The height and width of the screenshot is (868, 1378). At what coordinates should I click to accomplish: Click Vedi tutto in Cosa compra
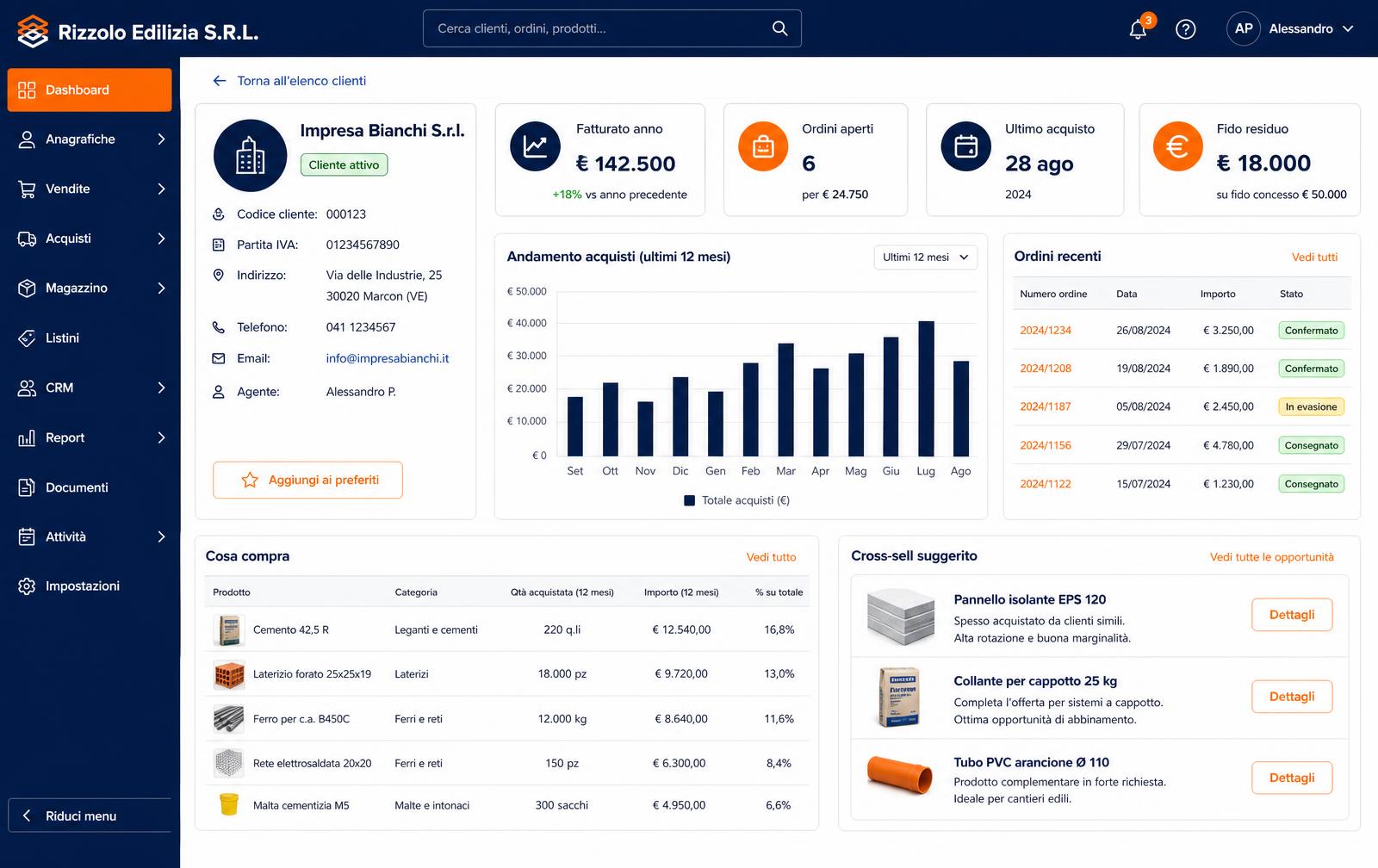click(771, 557)
